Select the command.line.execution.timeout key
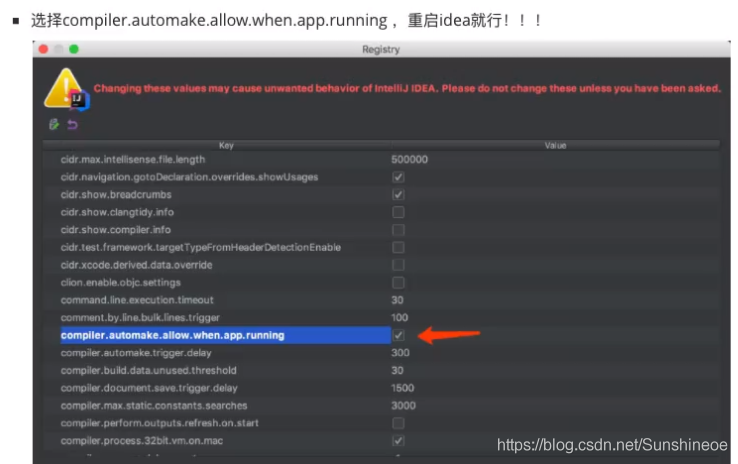The height and width of the screenshot is (464, 738). [x=137, y=300]
